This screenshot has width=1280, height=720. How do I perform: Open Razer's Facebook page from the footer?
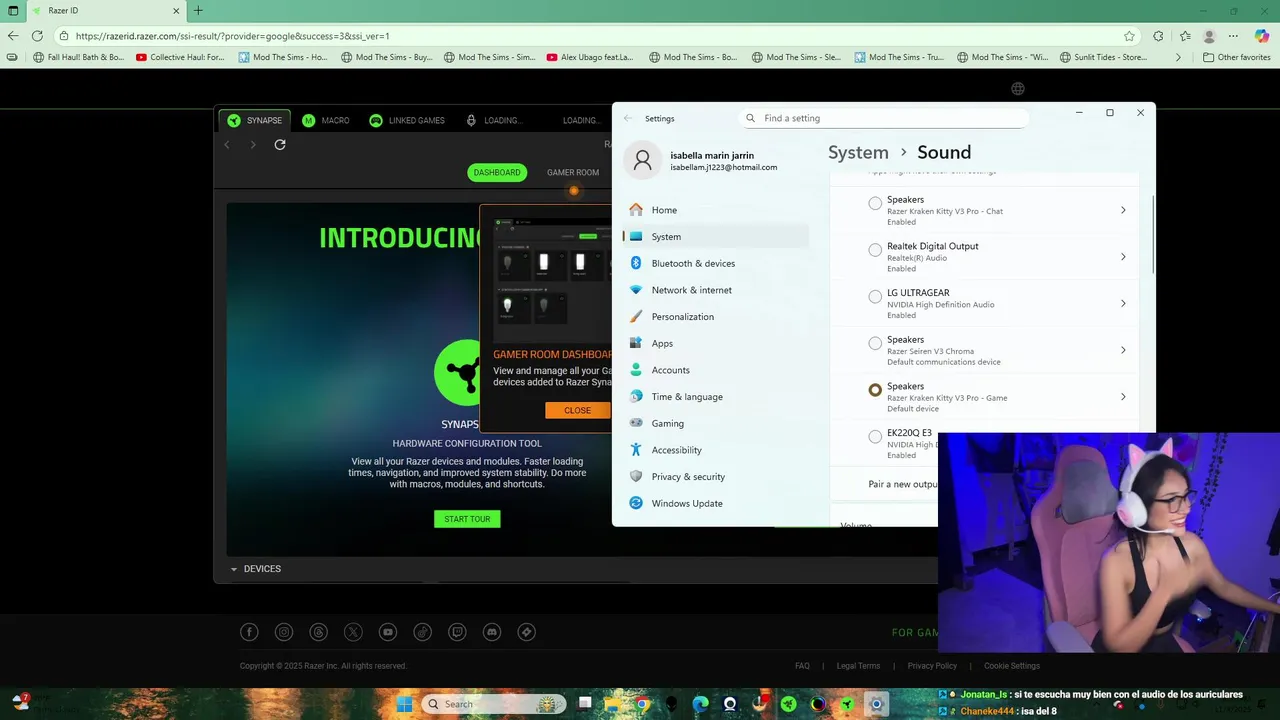[249, 632]
